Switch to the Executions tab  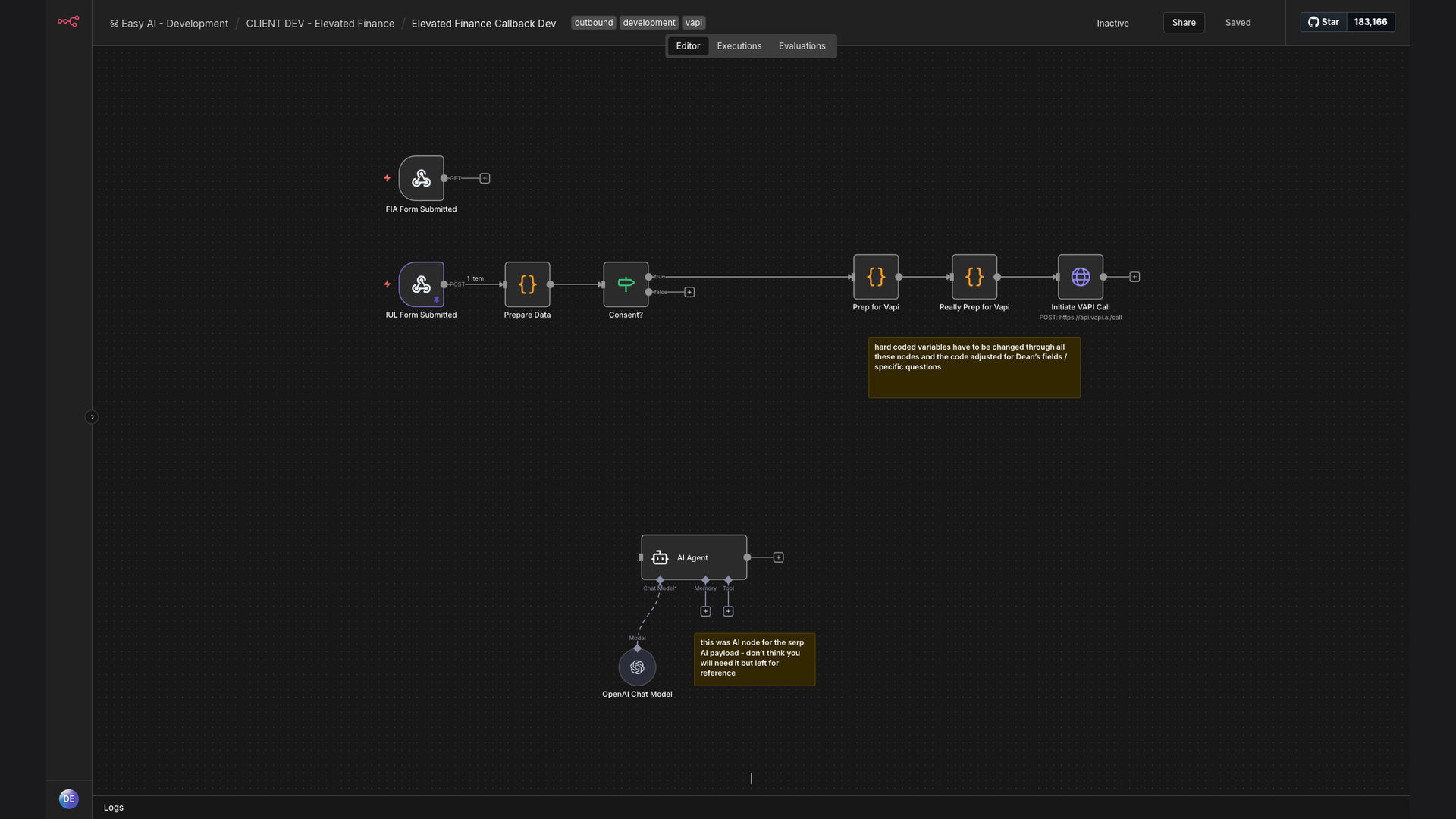[739, 46]
